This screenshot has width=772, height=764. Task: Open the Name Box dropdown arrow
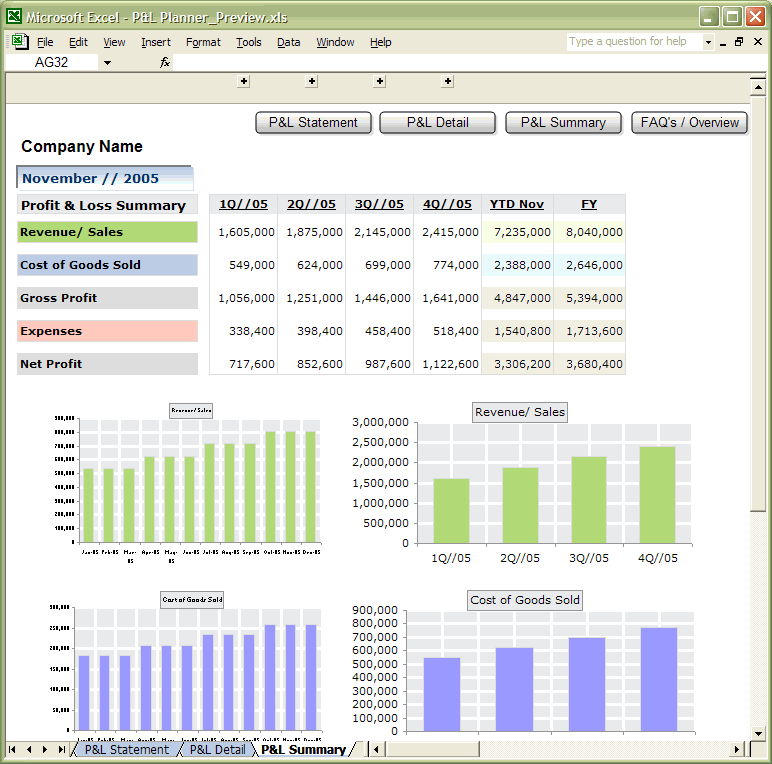click(107, 63)
